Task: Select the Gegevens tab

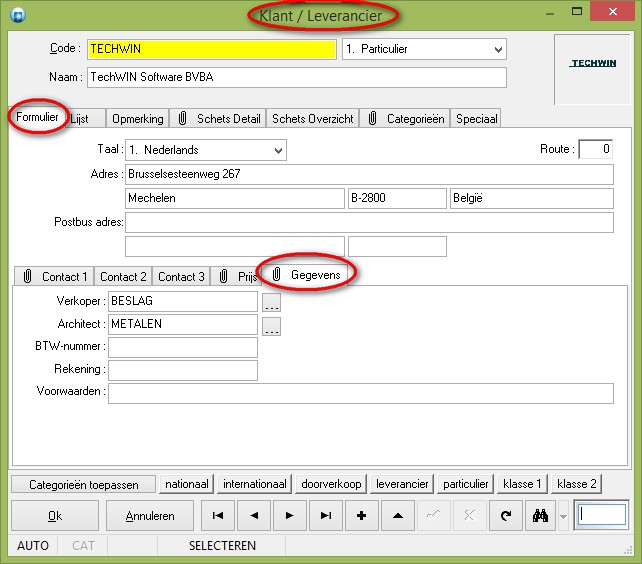Action: tap(306, 274)
